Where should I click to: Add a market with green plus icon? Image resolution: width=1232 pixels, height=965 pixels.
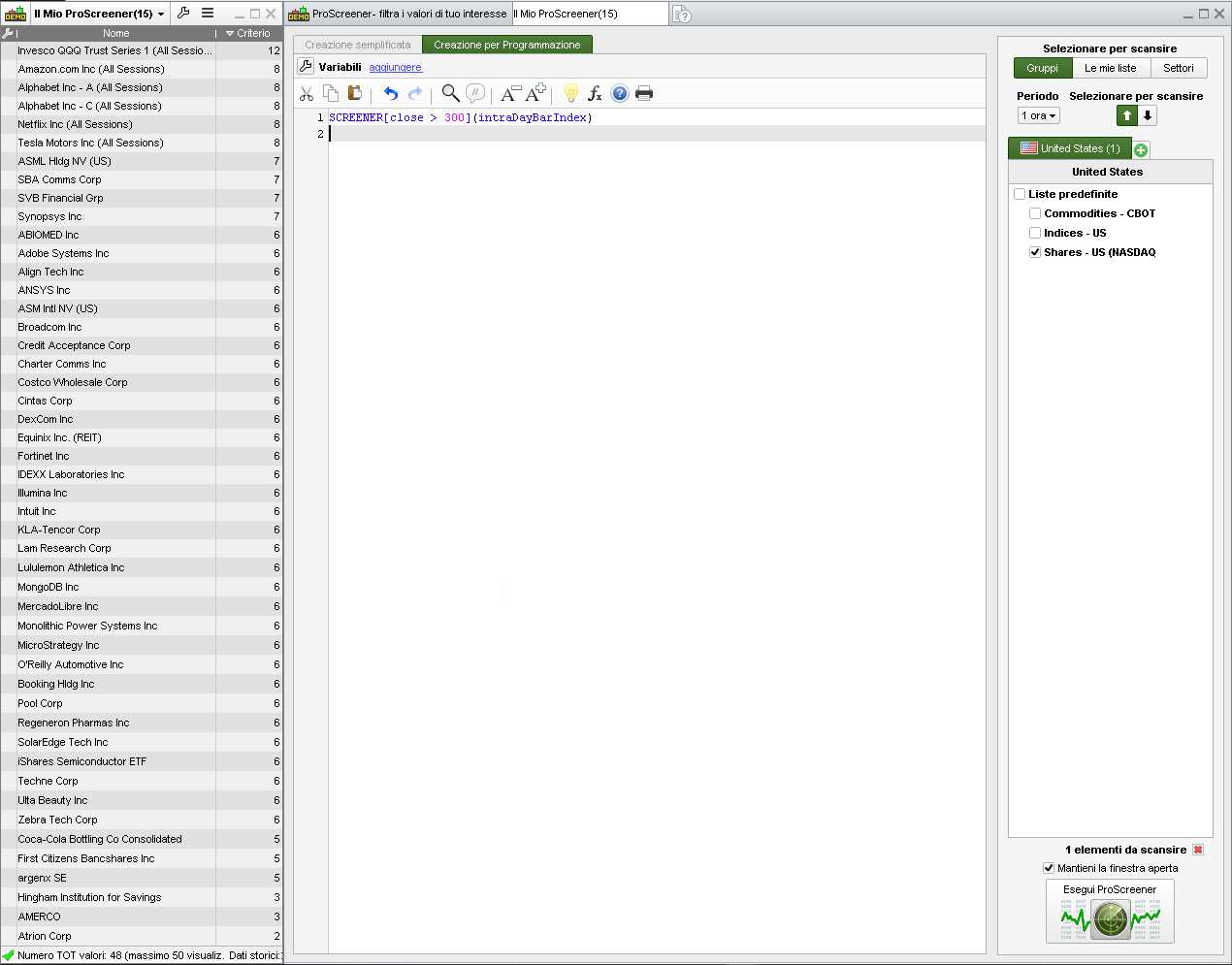[1141, 149]
